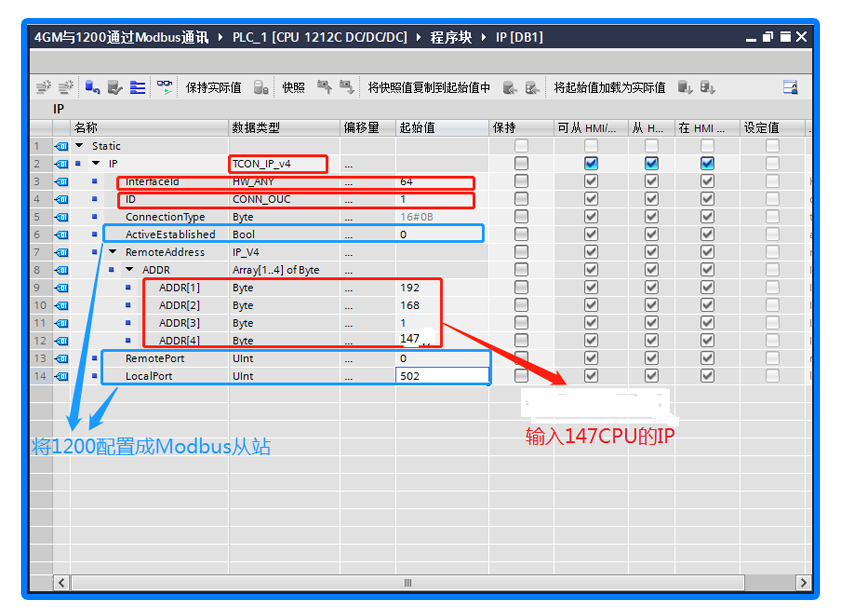Click the tag icon in the InterfaceId row

coord(62,181)
